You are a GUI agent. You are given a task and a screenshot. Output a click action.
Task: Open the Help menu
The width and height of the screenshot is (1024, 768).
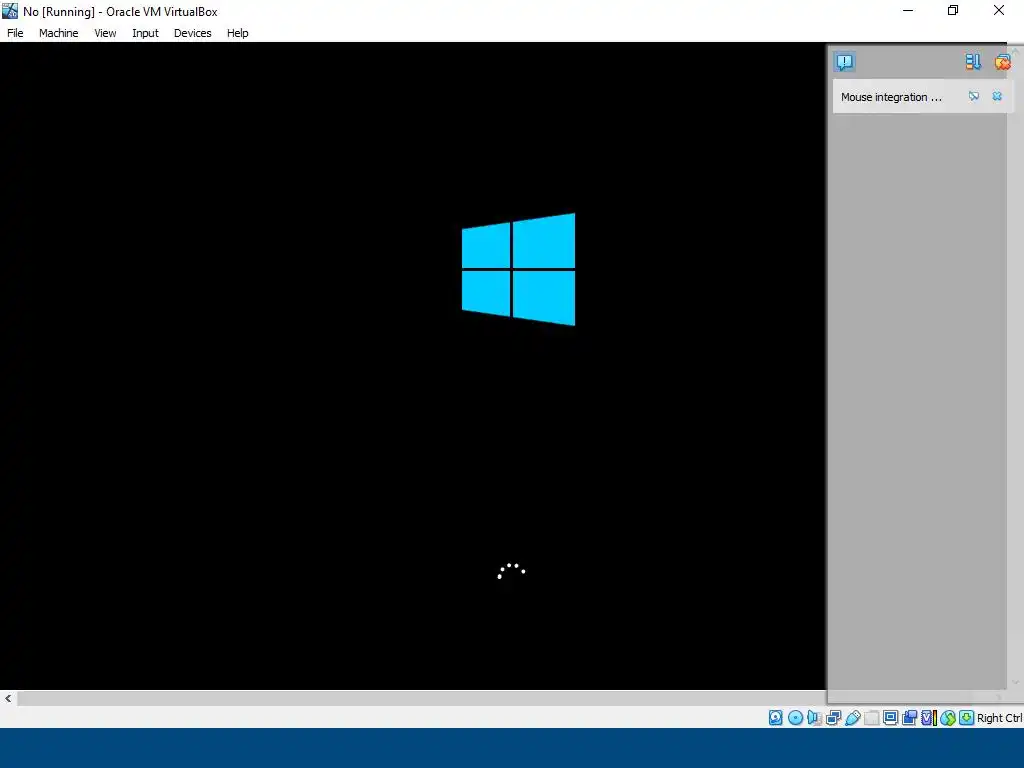point(238,33)
